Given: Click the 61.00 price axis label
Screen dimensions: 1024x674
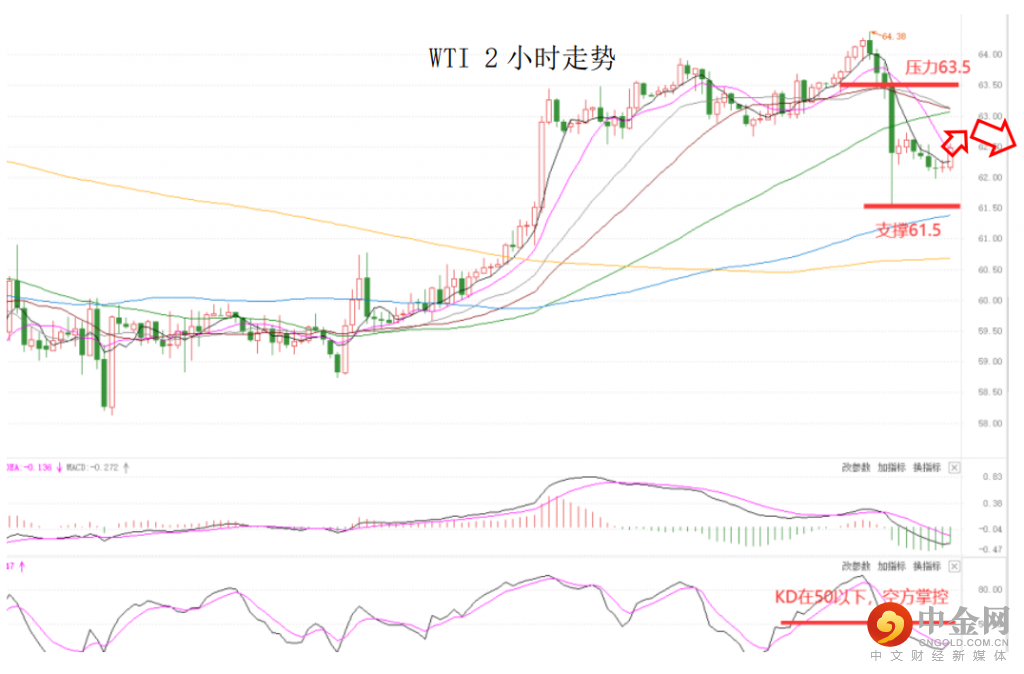Looking at the screenshot, I should [990, 239].
